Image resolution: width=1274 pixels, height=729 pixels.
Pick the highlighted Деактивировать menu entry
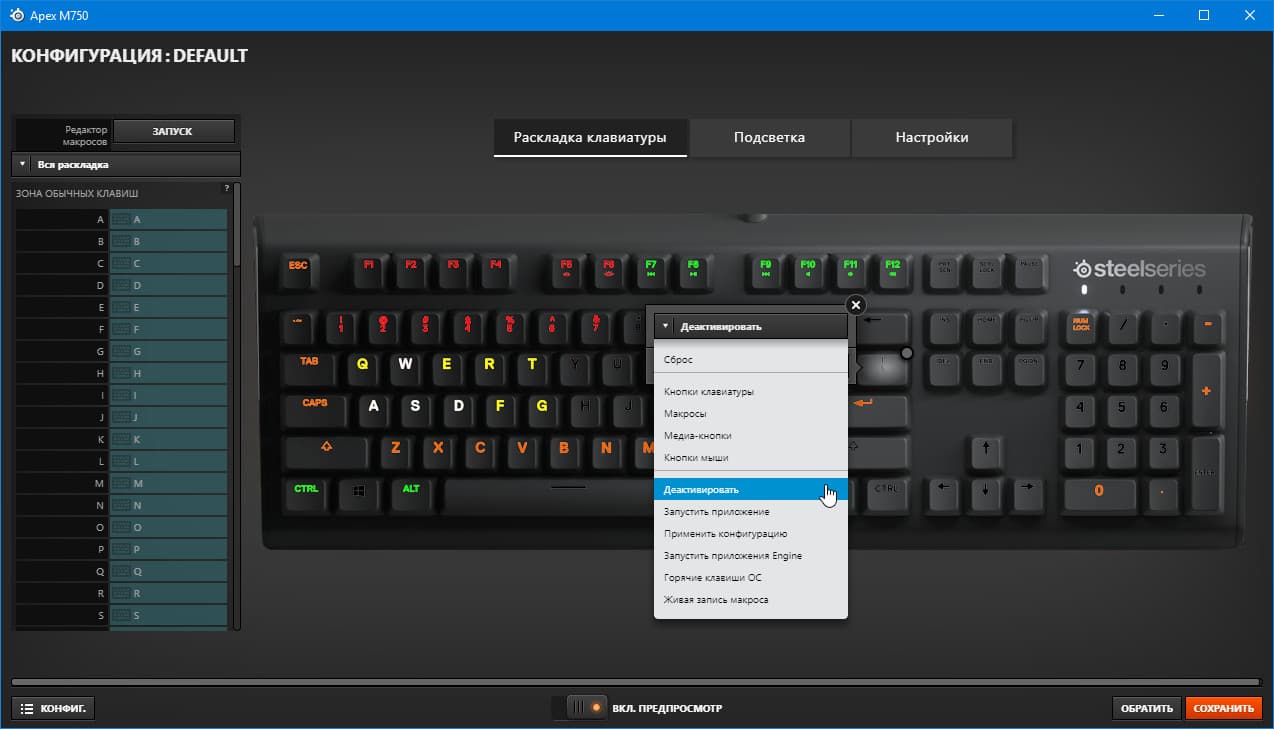(751, 490)
